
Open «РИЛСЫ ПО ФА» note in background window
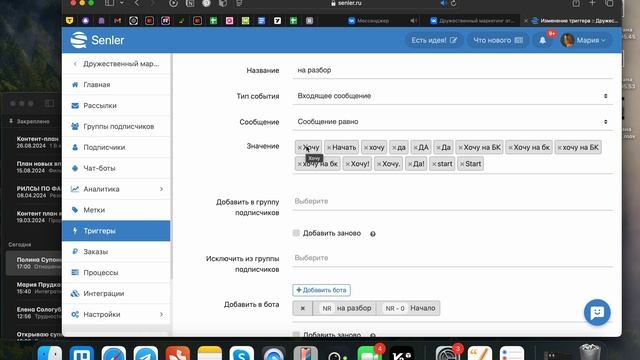34,192
